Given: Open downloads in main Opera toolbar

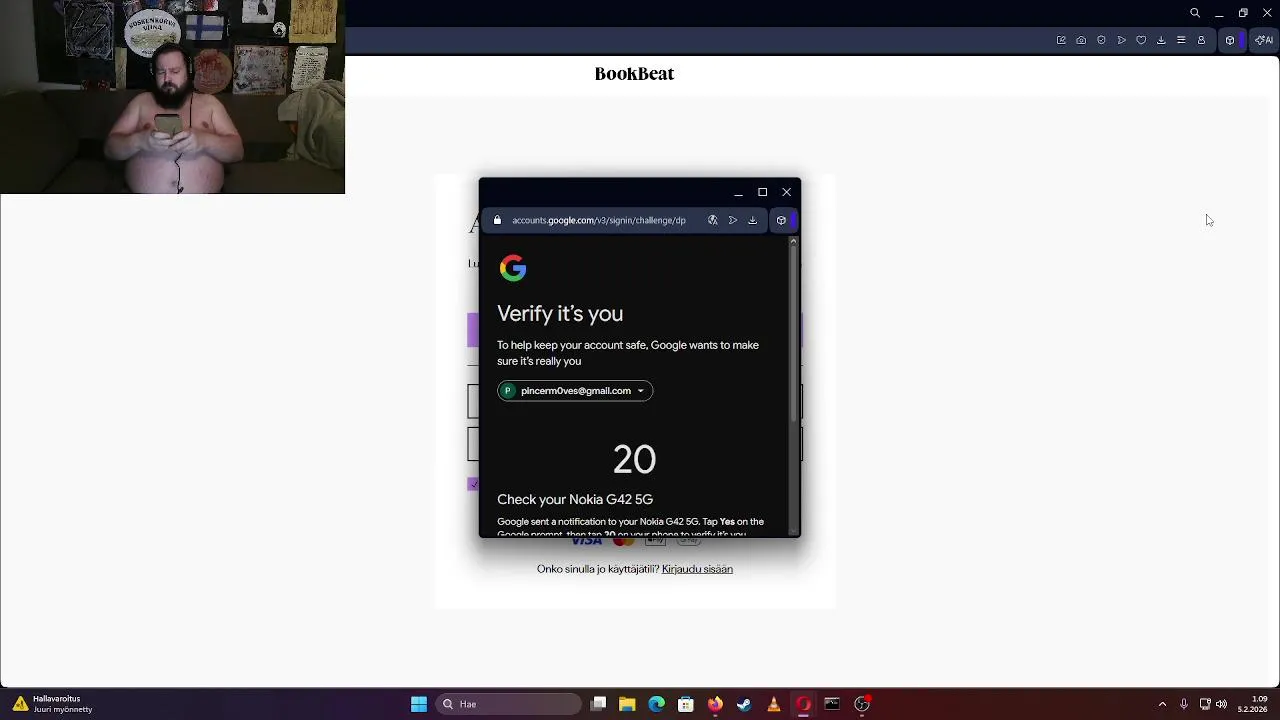Looking at the screenshot, I should point(1161,40).
